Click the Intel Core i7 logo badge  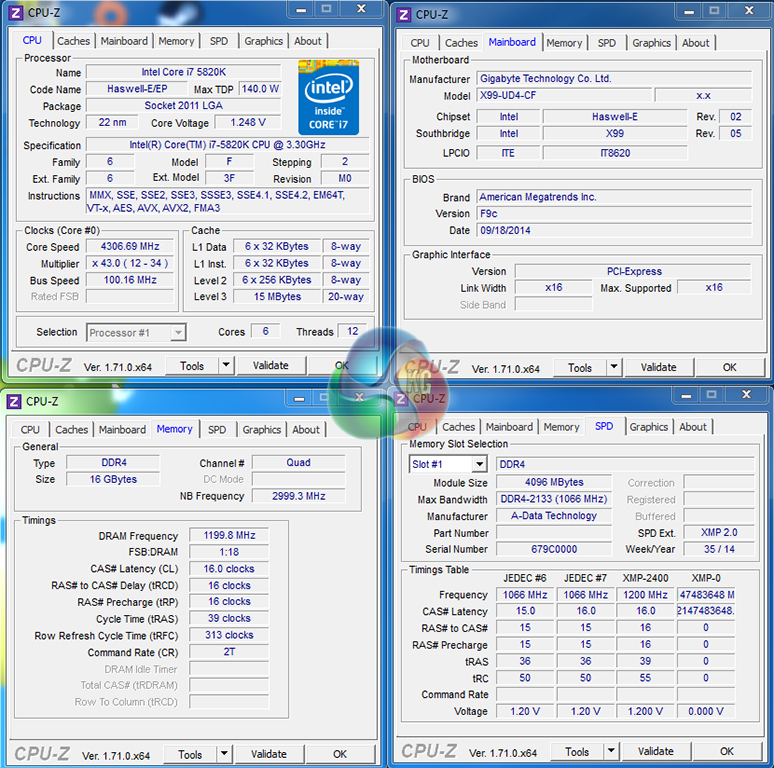328,98
